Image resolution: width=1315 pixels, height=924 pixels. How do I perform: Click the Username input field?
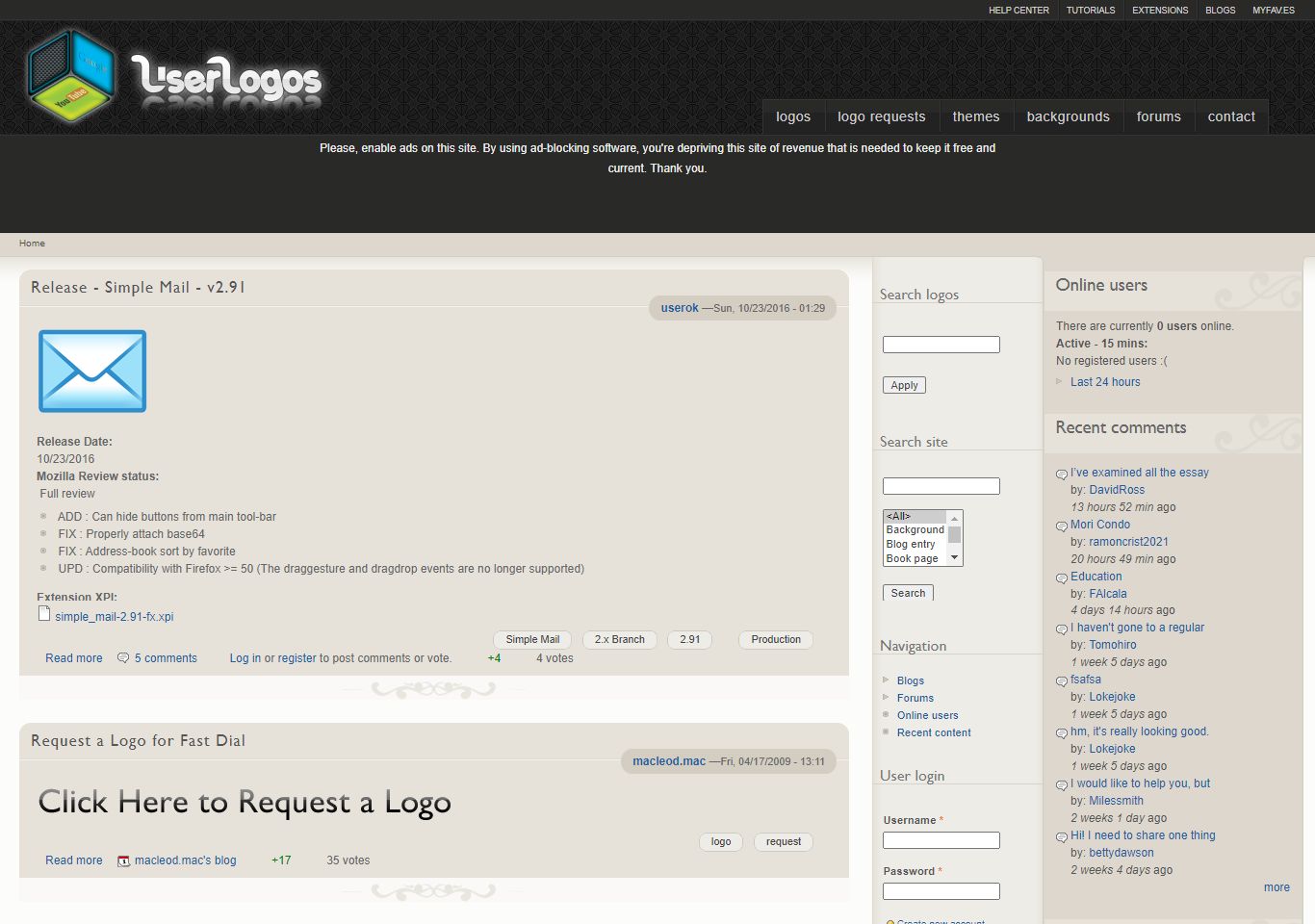tap(941, 839)
